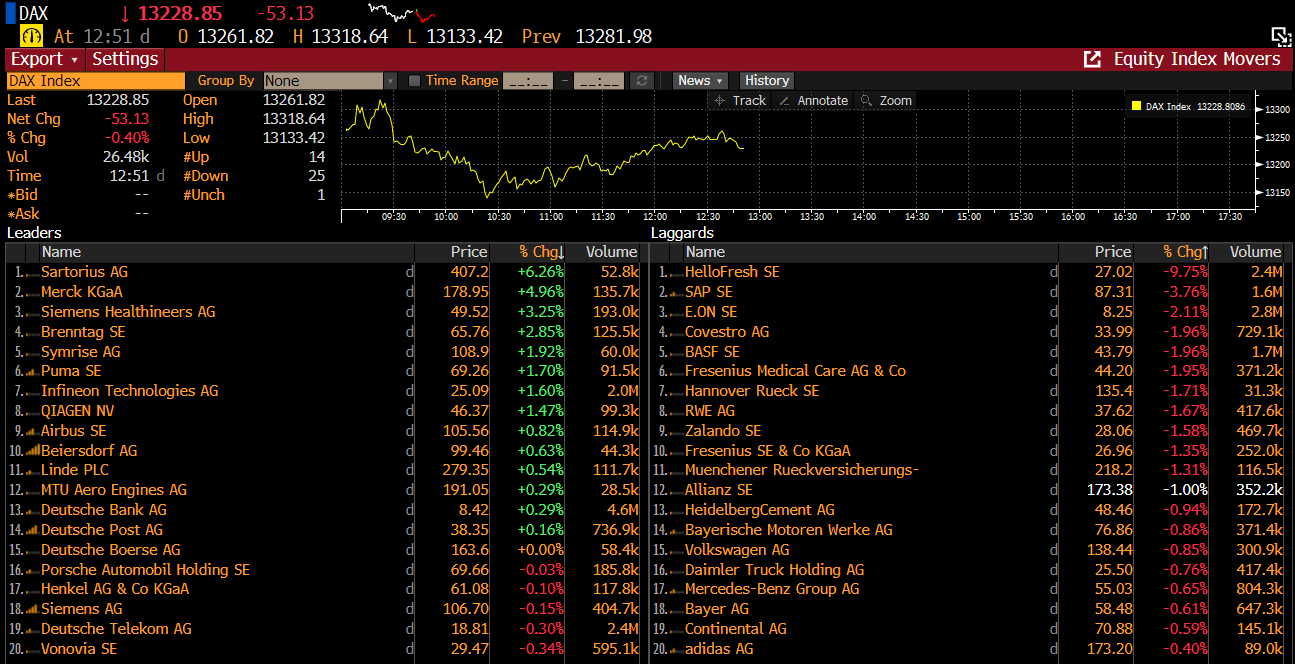This screenshot has width=1295, height=664.
Task: Click the resize window icon at top right
Action: (1281, 37)
